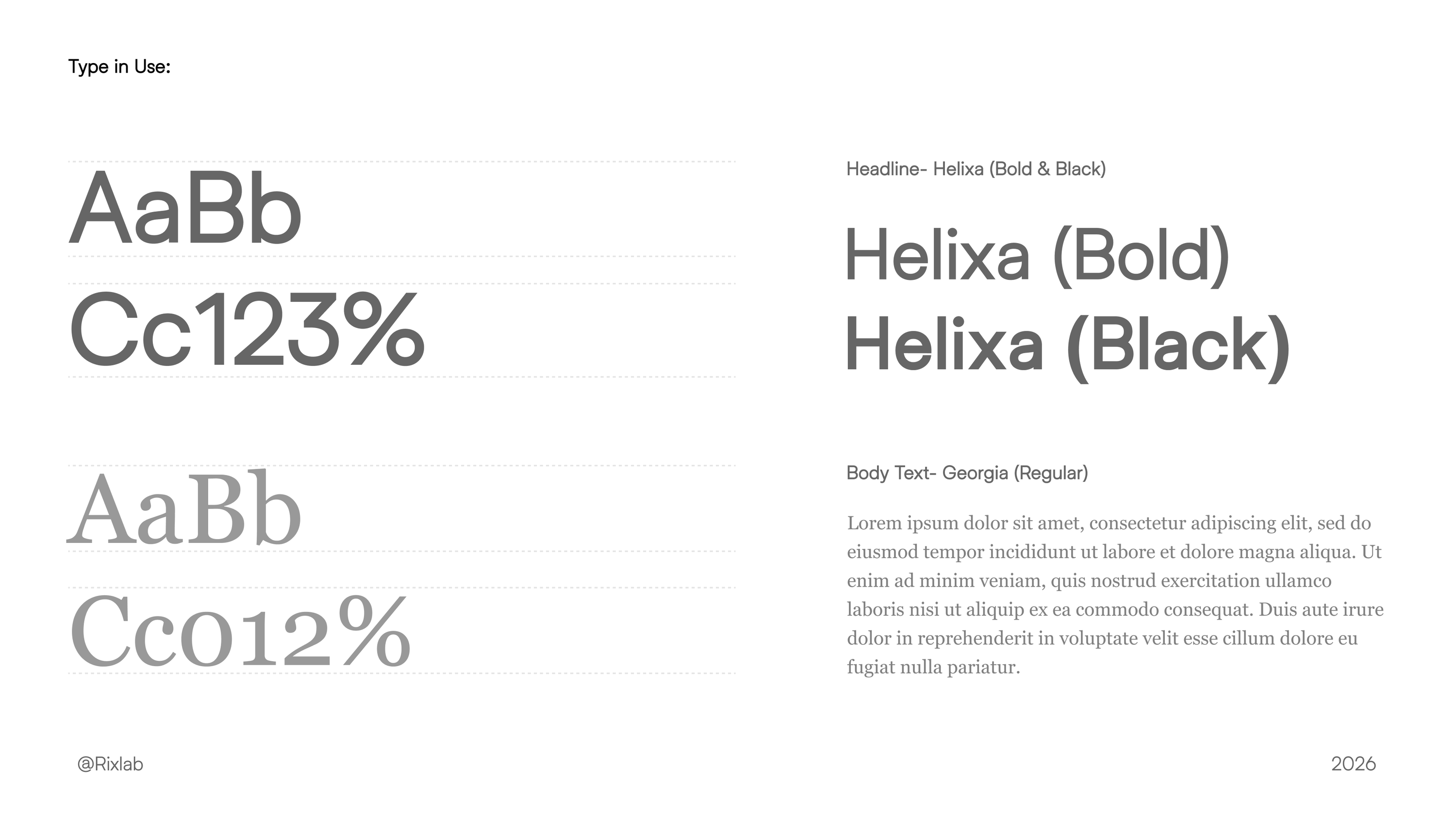
Task: Click the 'Type in Use:' heading
Action: click(119, 67)
